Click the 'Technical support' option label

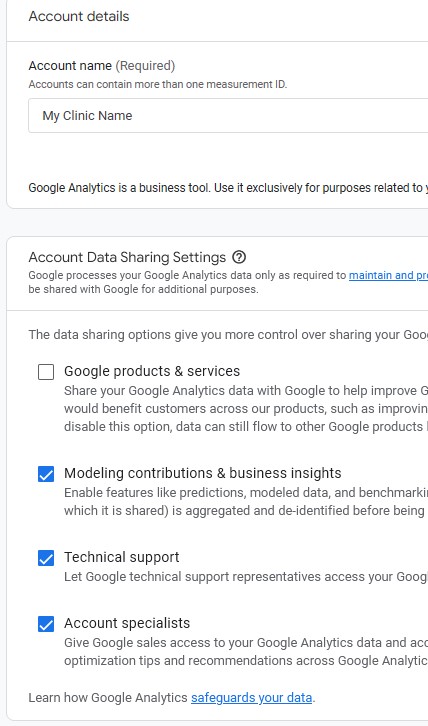[x=121, y=557]
